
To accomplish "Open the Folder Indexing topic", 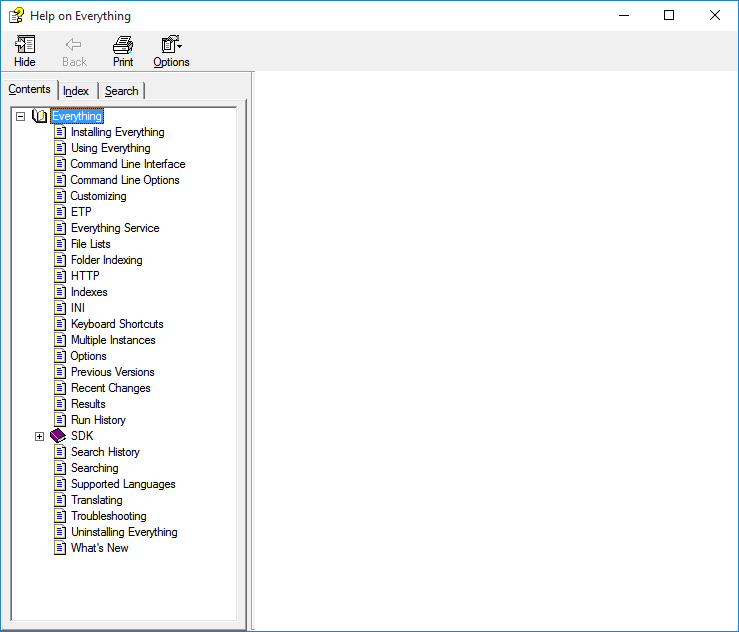I will point(107,260).
